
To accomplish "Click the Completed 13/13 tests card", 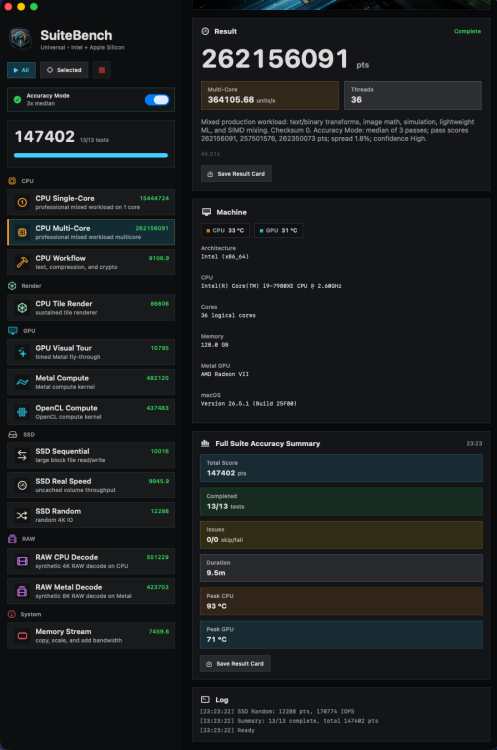I will coord(341,501).
